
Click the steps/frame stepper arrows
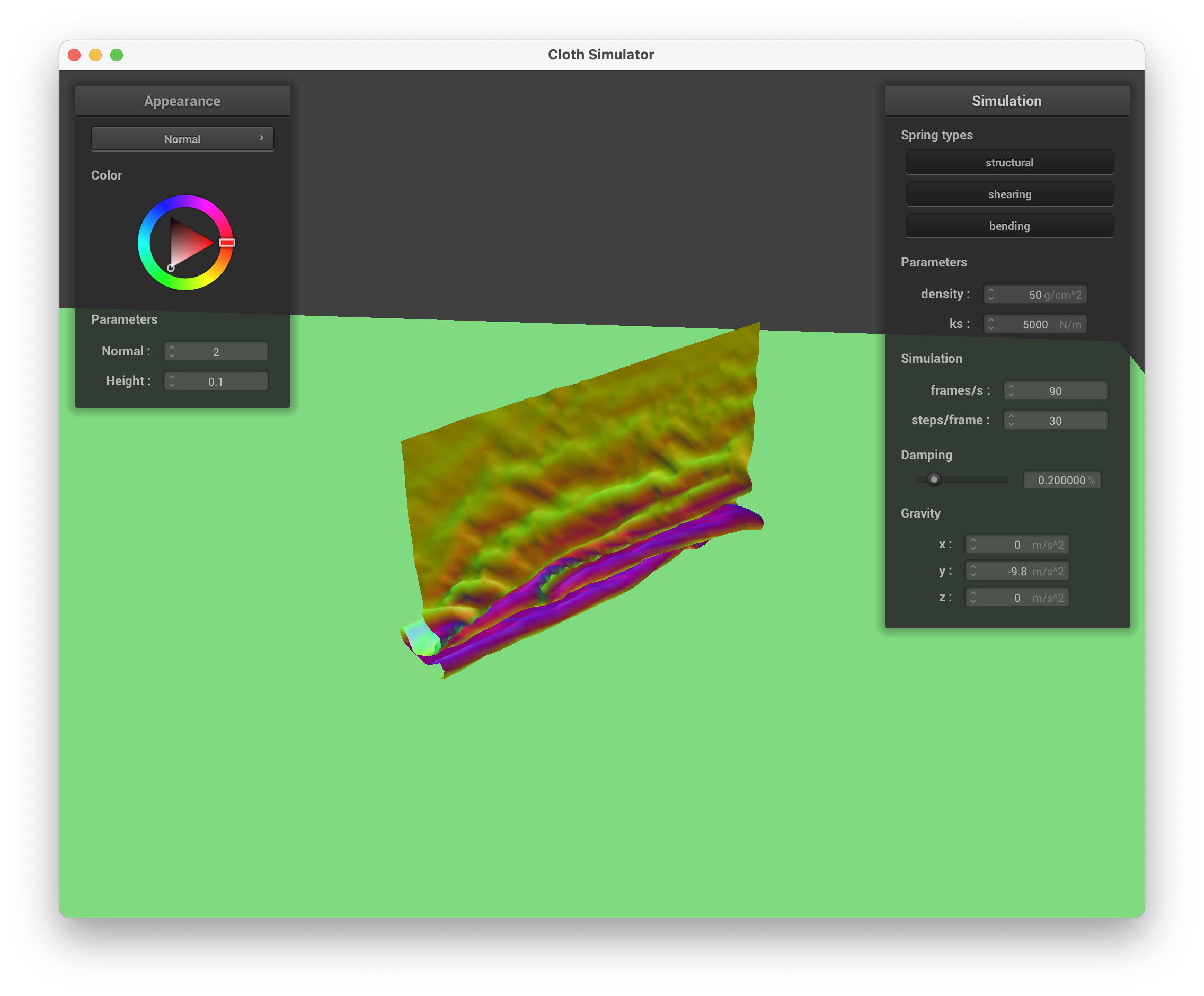click(x=1011, y=421)
